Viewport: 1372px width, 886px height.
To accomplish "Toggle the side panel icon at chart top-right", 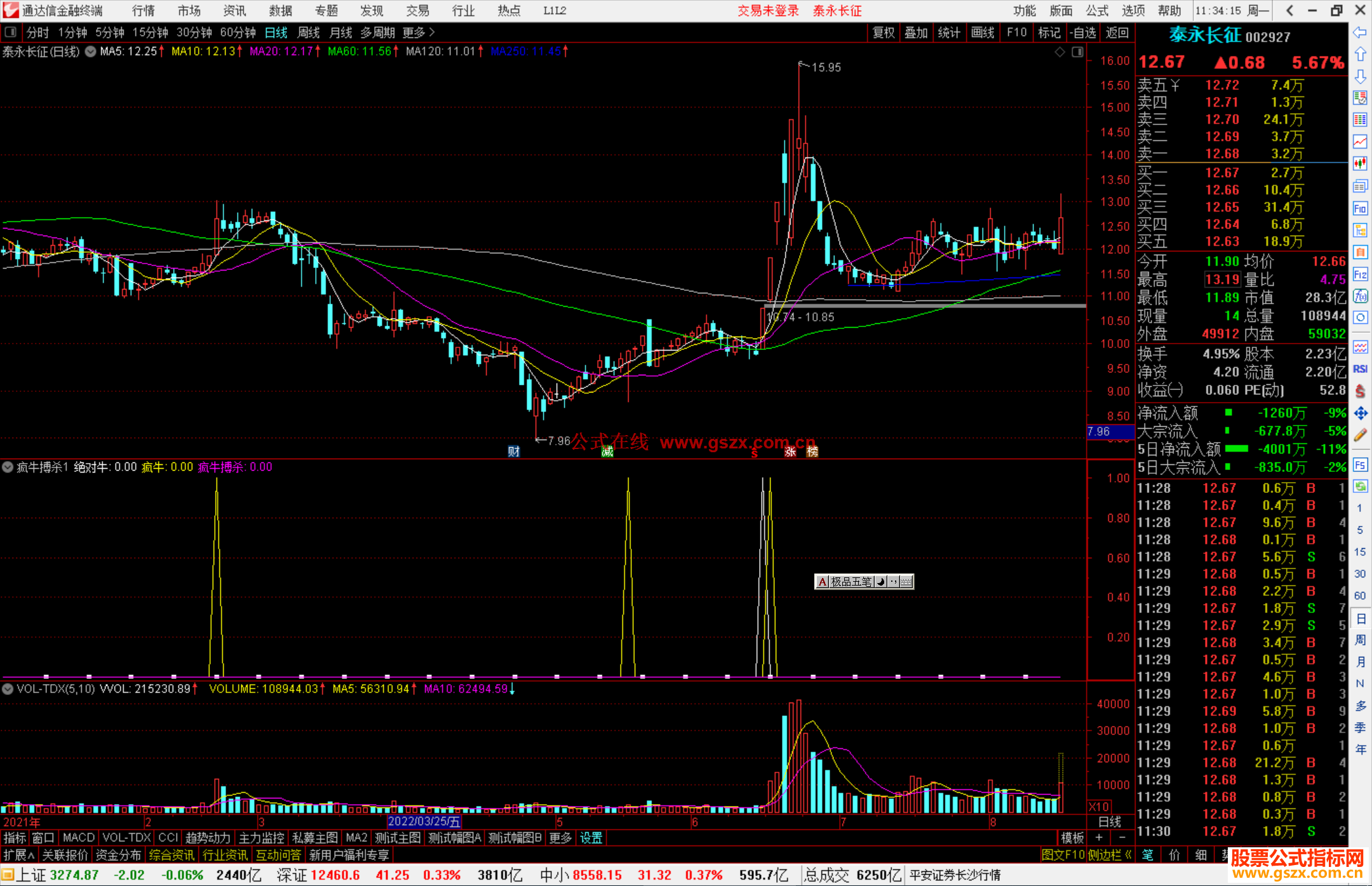I will pyautogui.click(x=1077, y=52).
